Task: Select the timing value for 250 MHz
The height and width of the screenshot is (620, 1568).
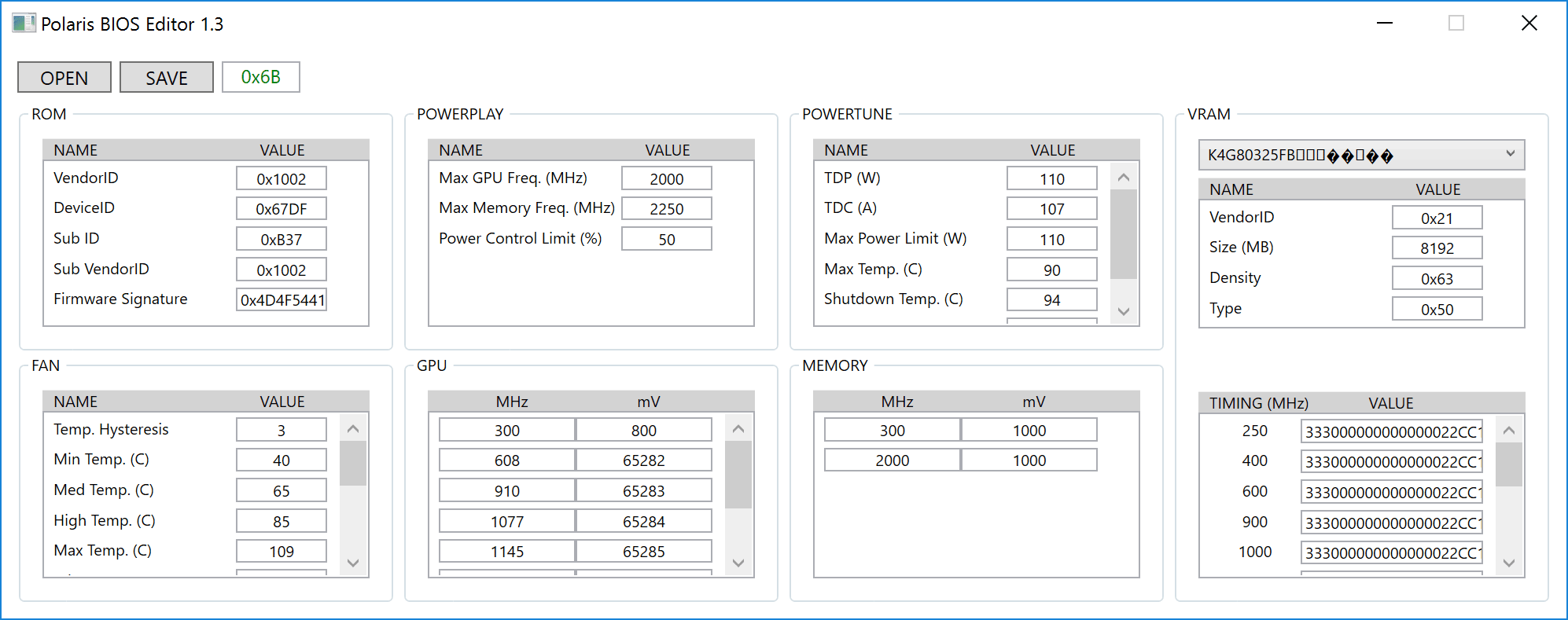Action: 1391,431
